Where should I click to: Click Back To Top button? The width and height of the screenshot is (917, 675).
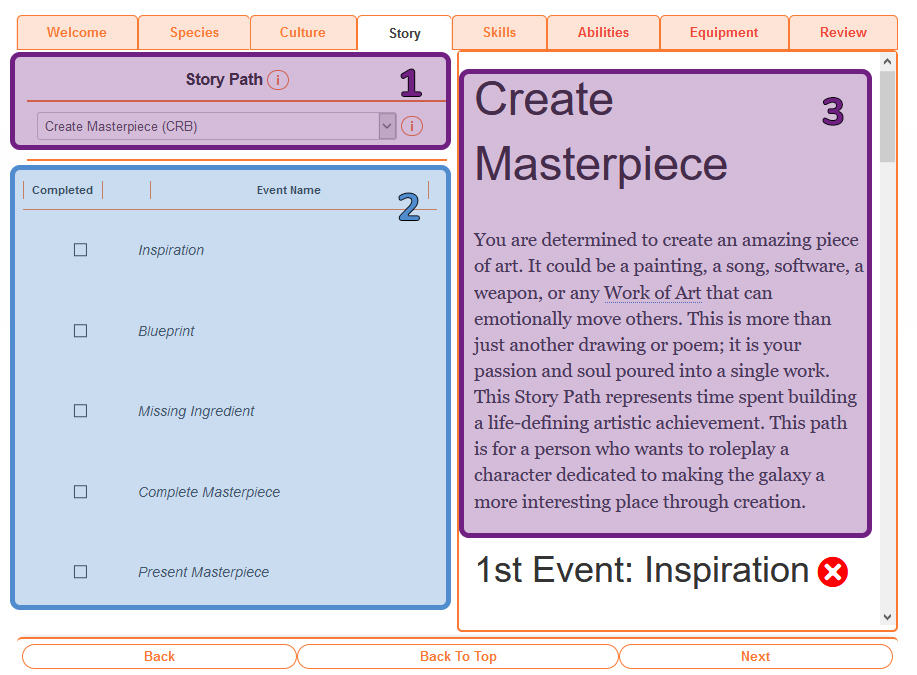[458, 656]
